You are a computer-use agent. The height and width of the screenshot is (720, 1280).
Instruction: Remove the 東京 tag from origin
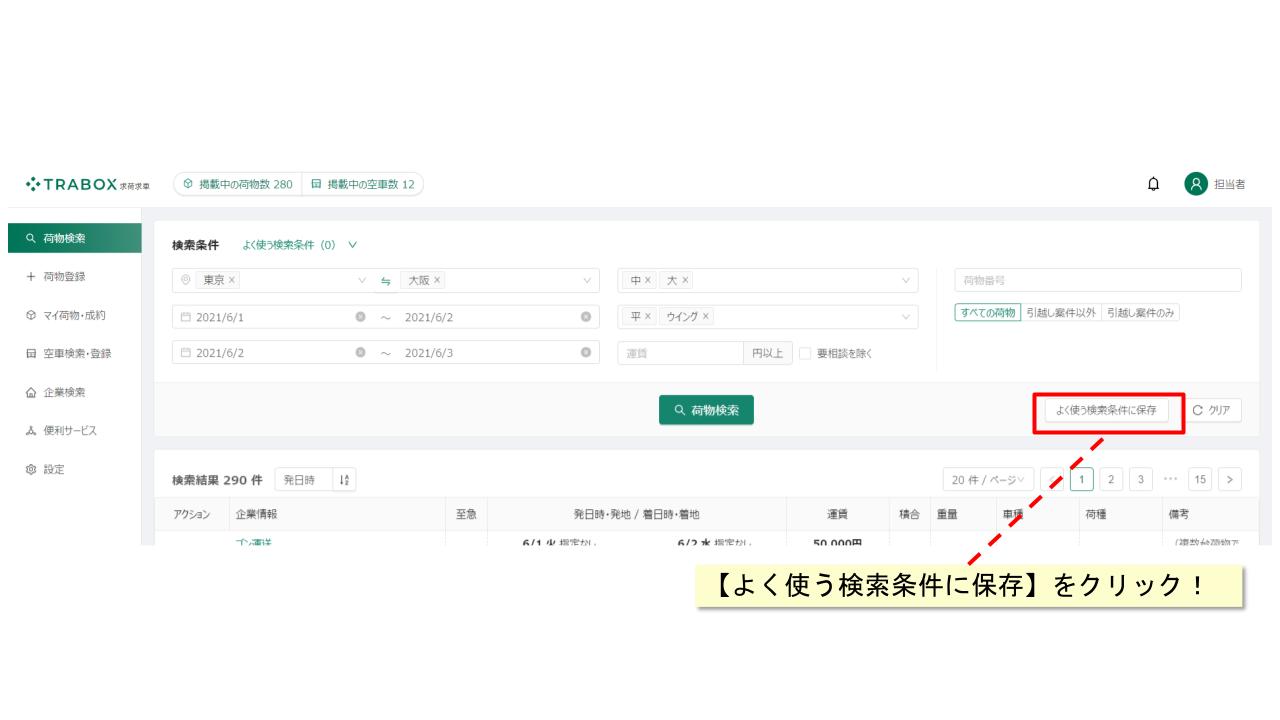tap(232, 280)
